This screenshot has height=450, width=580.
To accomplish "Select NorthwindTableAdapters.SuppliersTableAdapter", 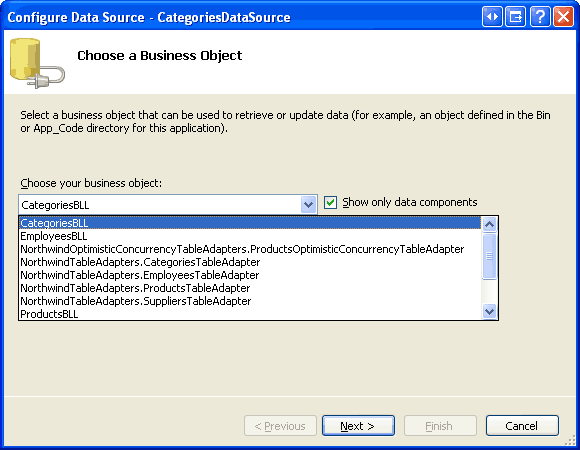I will point(250,301).
